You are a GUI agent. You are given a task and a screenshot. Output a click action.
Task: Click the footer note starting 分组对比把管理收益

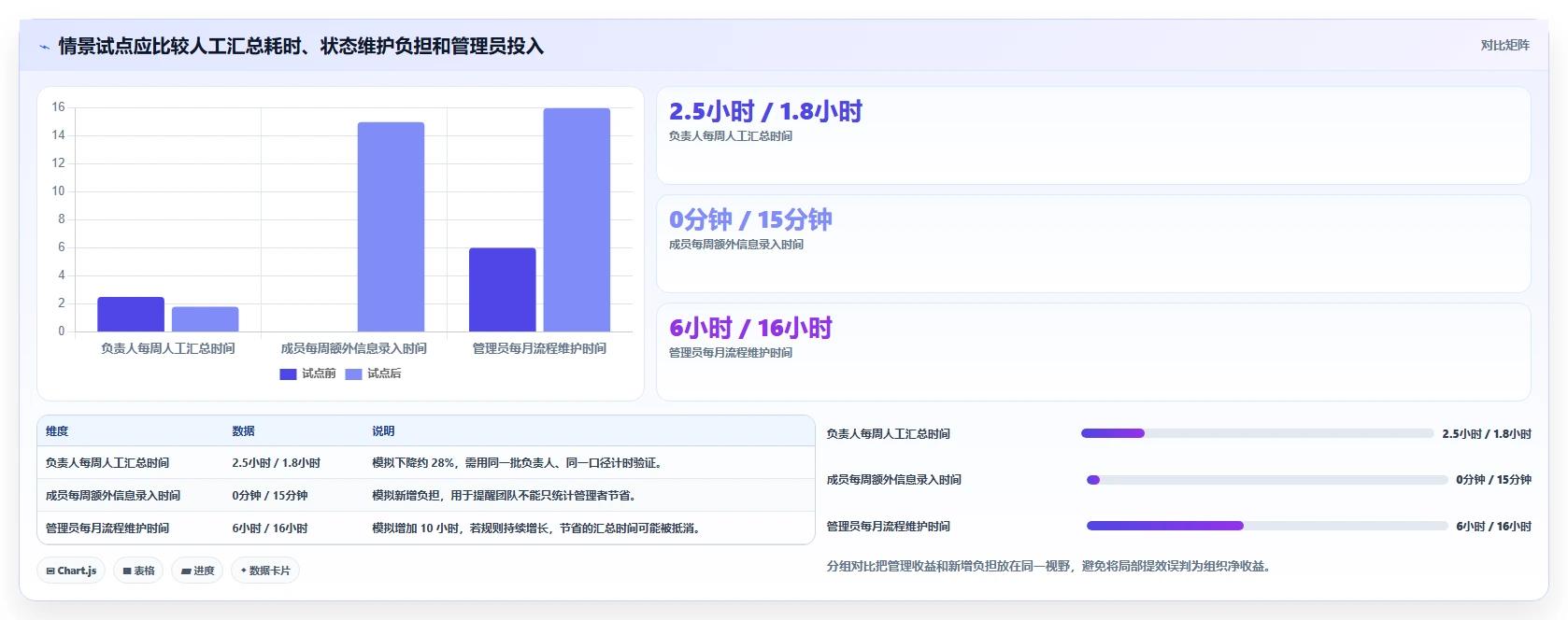tap(1050, 566)
